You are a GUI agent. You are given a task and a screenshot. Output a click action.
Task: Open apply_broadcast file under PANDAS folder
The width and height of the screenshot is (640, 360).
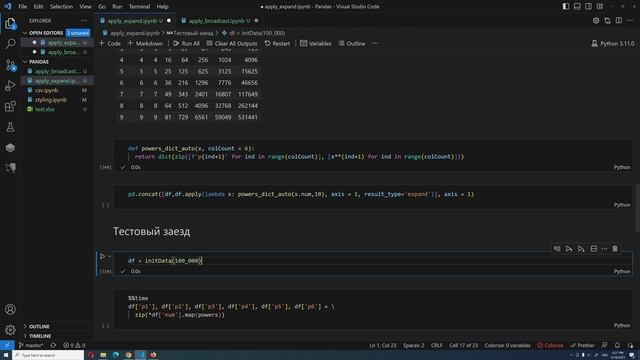pos(57,71)
